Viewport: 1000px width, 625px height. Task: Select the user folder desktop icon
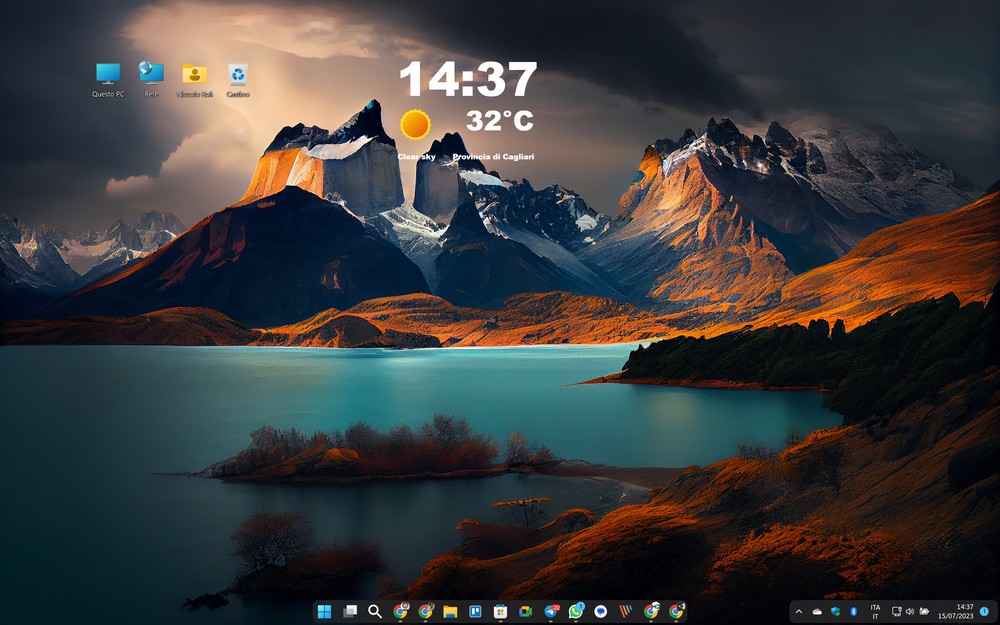194,74
